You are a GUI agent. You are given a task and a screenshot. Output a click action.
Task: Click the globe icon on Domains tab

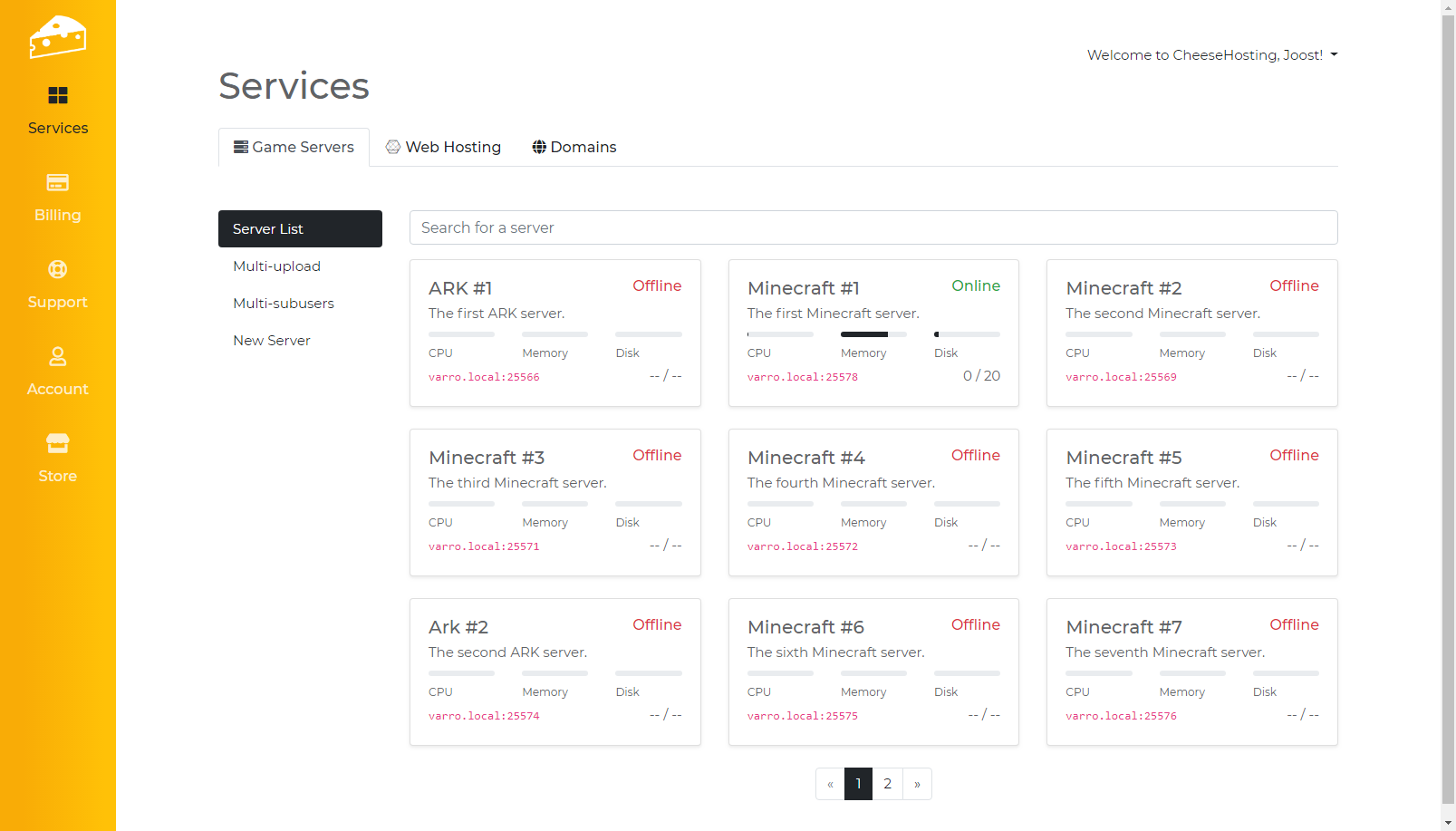[539, 147]
